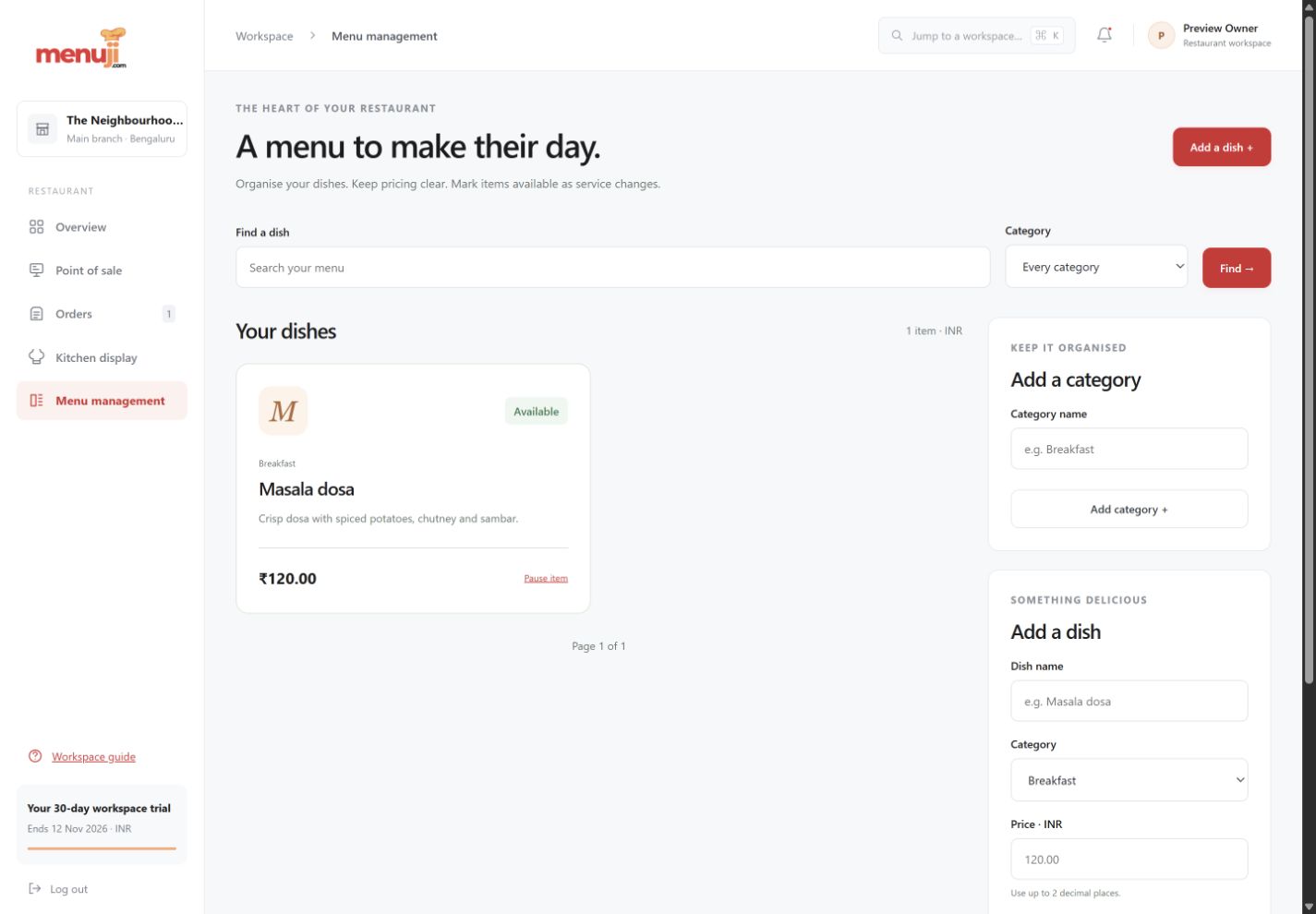Click Log out
The image size is (1316, 914).
59,889
